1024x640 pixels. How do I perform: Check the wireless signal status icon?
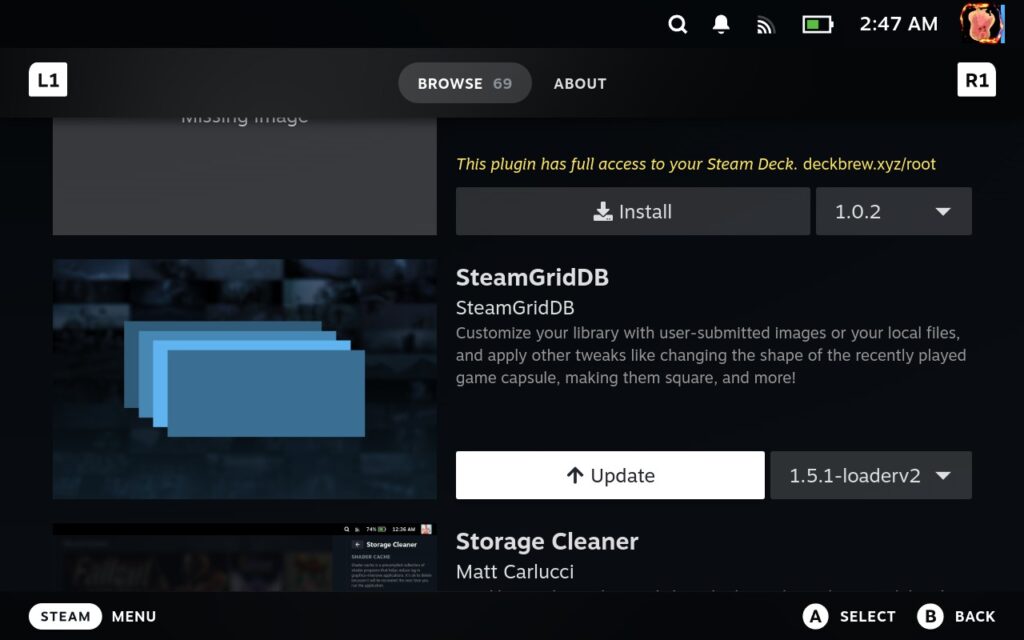point(765,25)
